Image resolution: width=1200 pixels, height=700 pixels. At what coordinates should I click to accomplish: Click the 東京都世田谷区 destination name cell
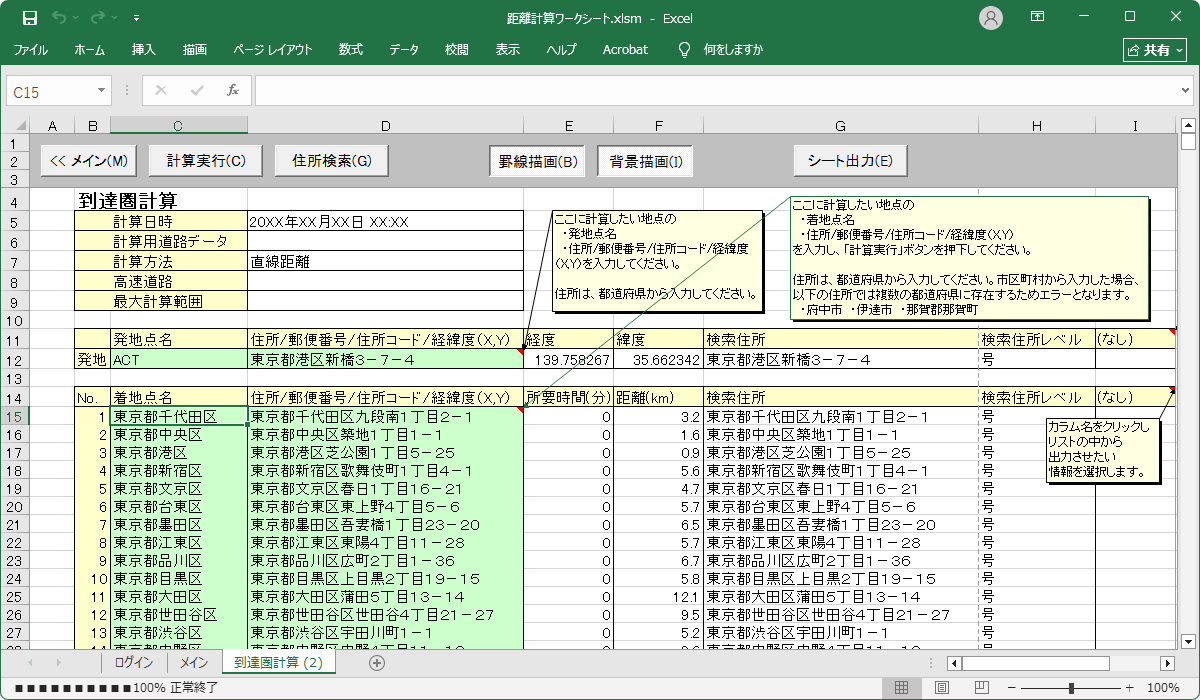click(x=179, y=614)
